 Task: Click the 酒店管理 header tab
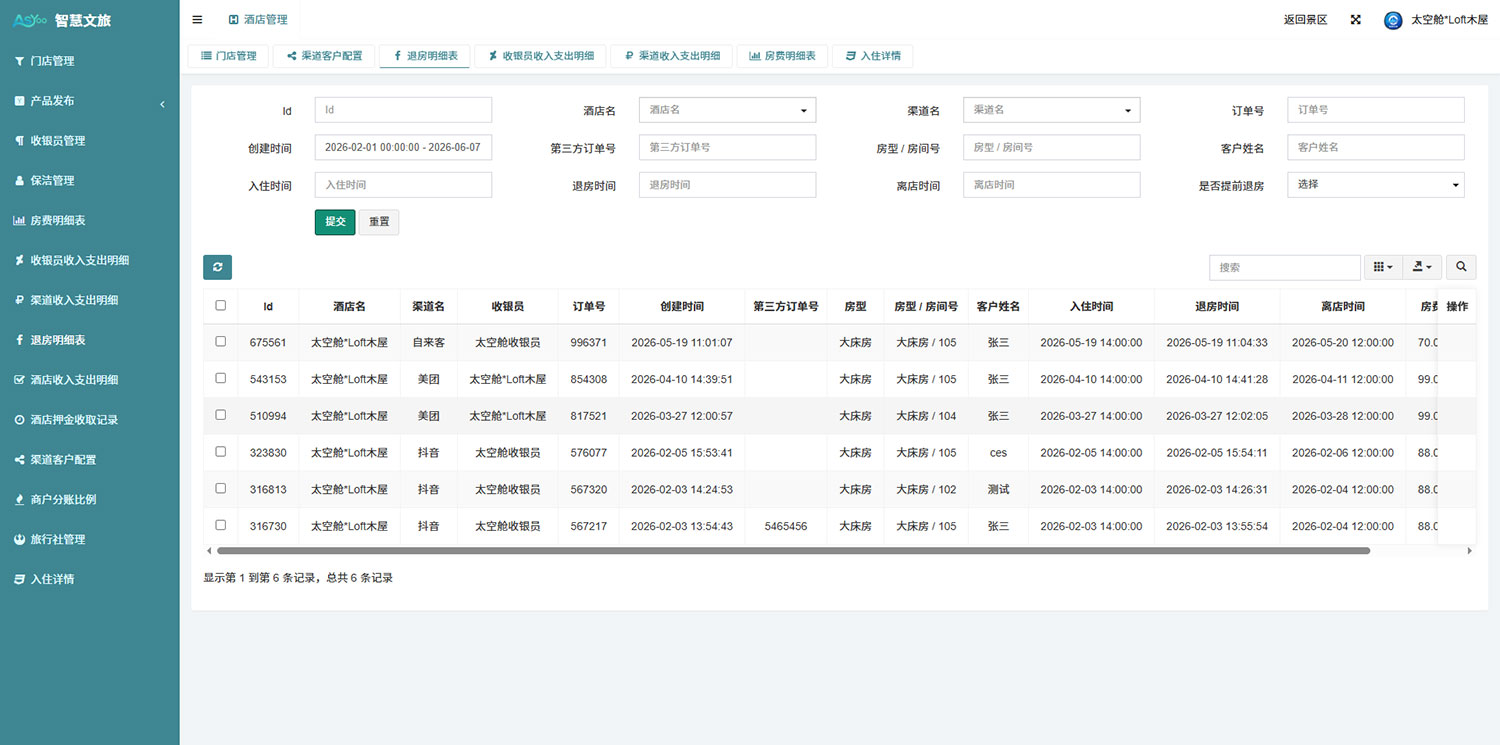pos(258,20)
